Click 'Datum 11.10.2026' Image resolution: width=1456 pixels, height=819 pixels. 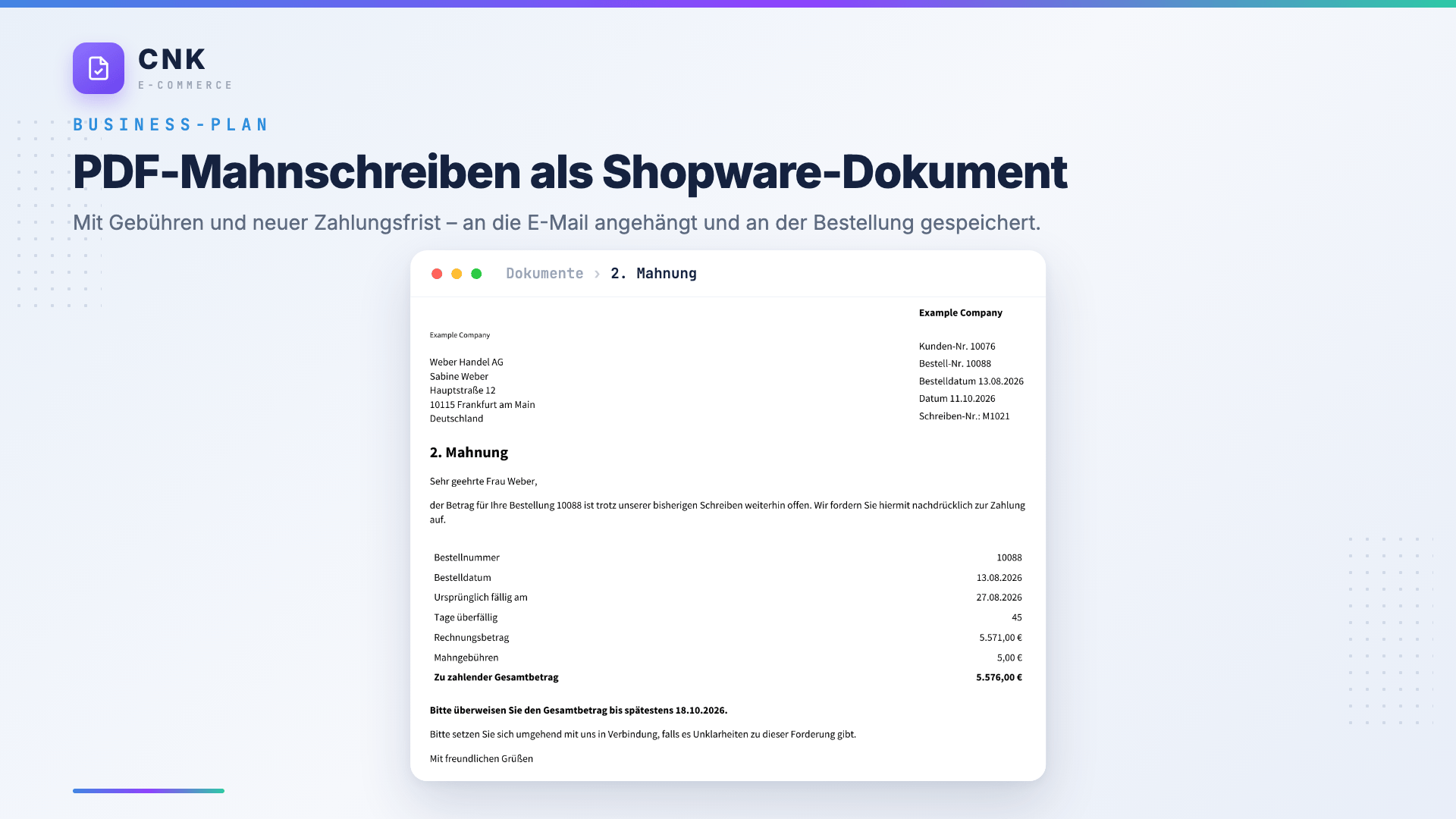957,398
